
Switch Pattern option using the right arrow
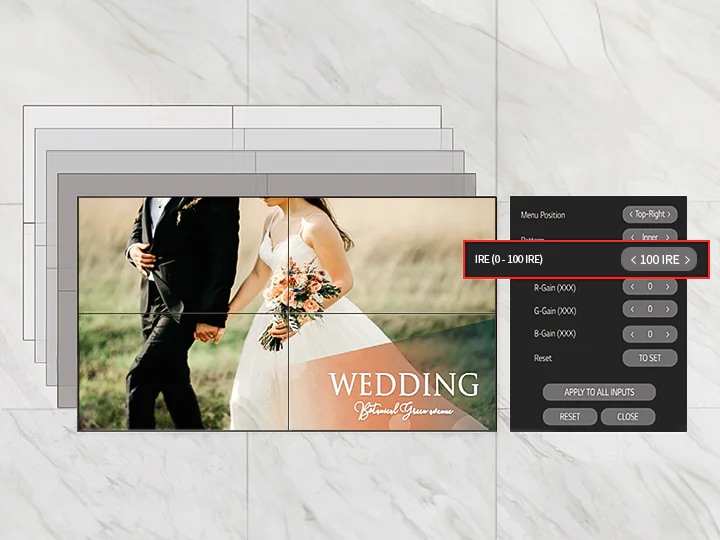point(668,237)
